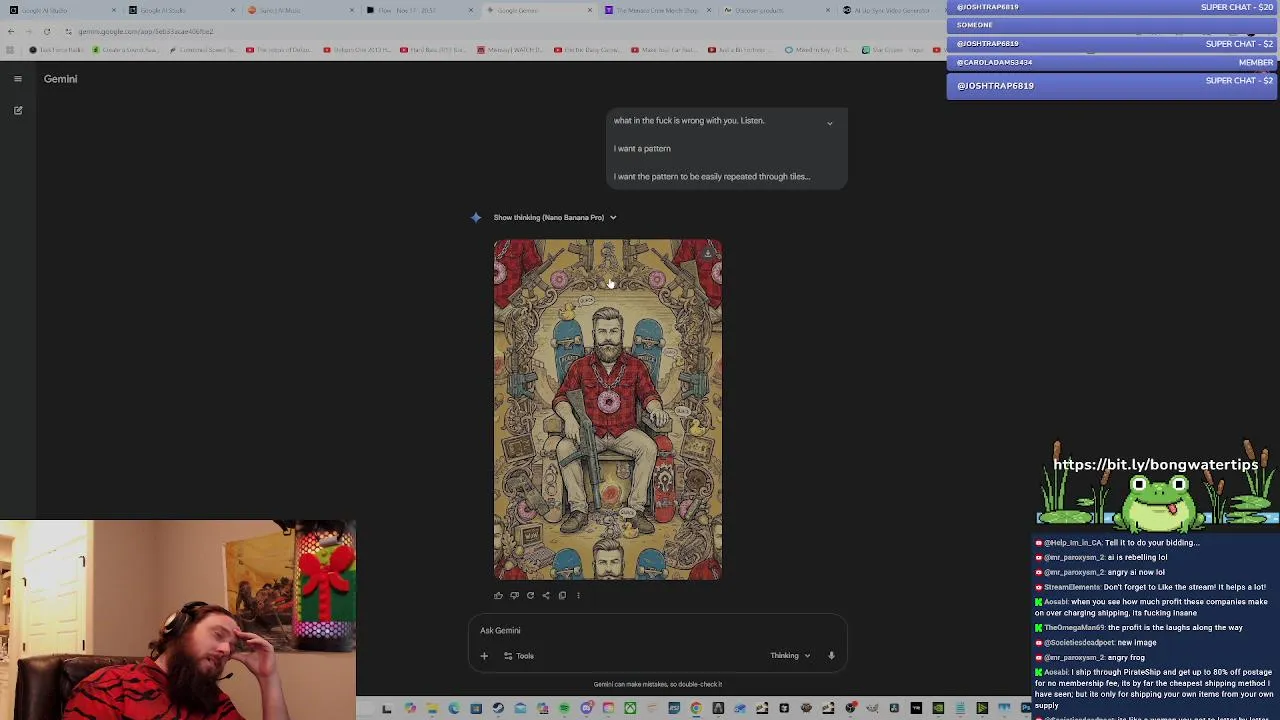Screen dimensions: 1280x720
Task: Copy the Gemini response
Action: point(562,595)
